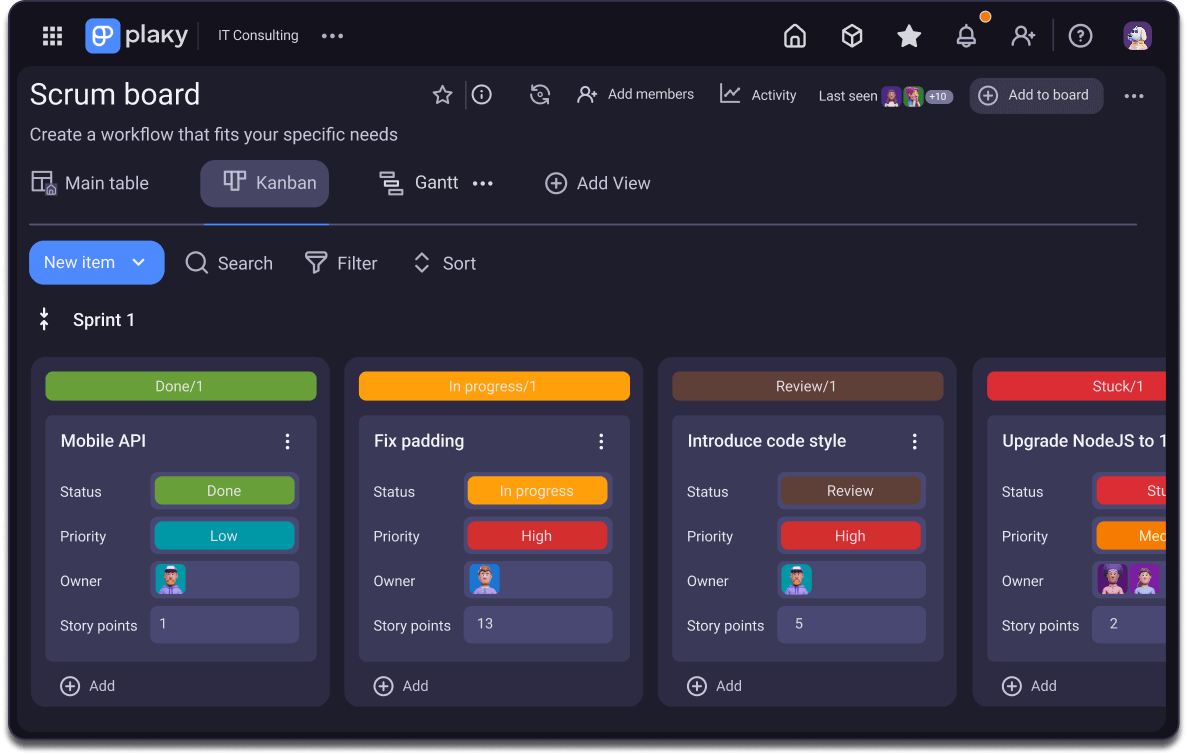Open the Help question mark icon
Image resolution: width=1187 pixels, height=755 pixels.
click(1080, 35)
